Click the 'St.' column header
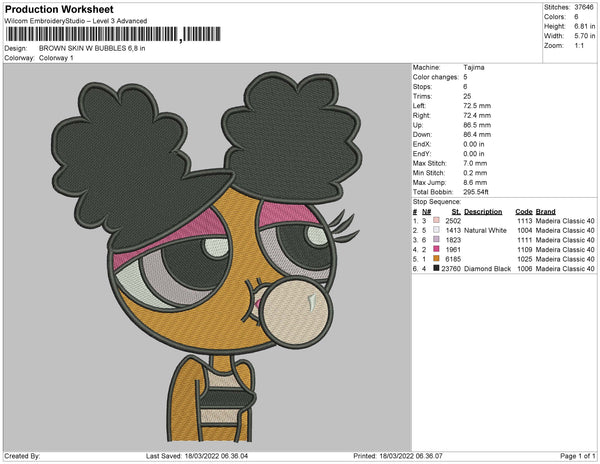 coord(456,212)
